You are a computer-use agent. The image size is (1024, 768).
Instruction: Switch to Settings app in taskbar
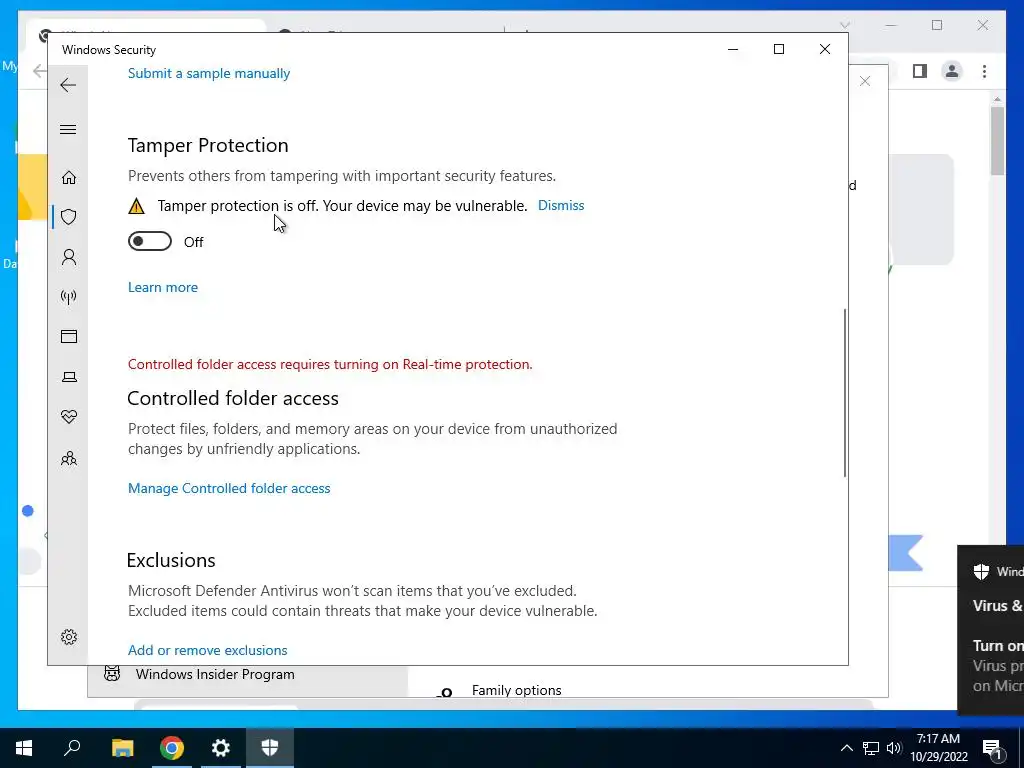tap(221, 748)
